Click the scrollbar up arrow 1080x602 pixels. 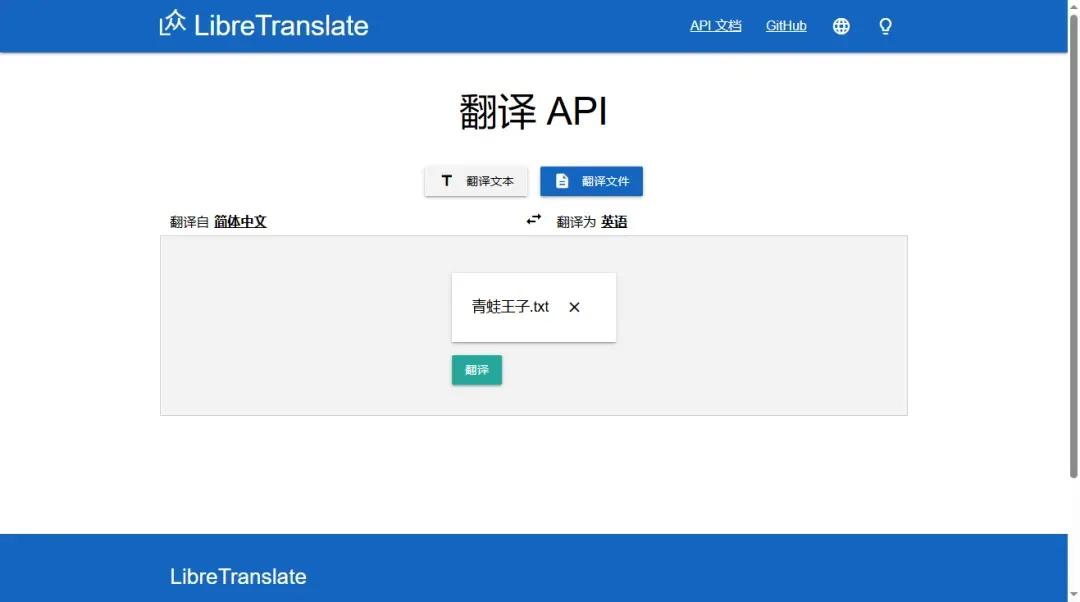click(x=1073, y=6)
